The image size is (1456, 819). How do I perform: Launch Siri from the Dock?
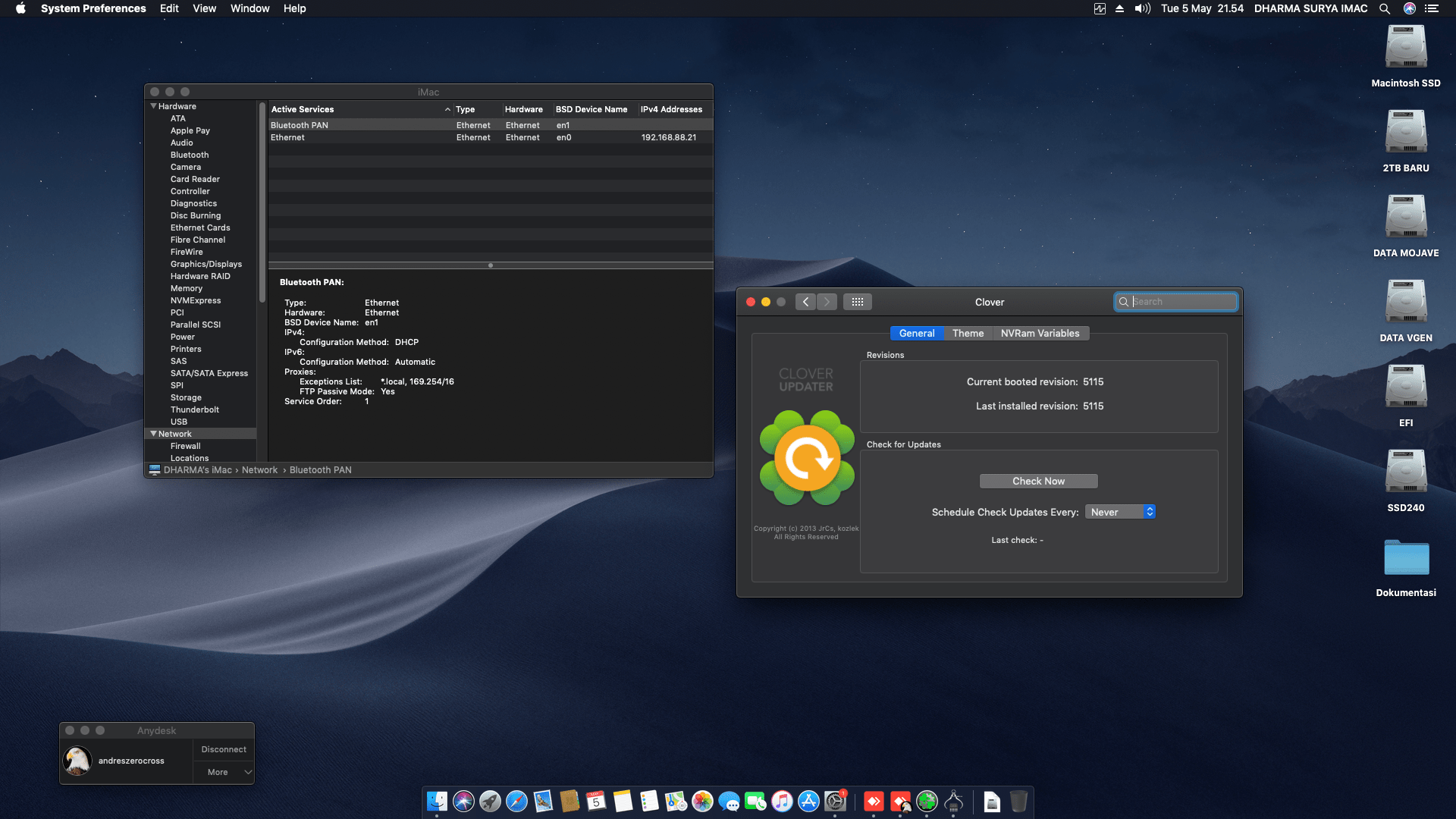(463, 801)
